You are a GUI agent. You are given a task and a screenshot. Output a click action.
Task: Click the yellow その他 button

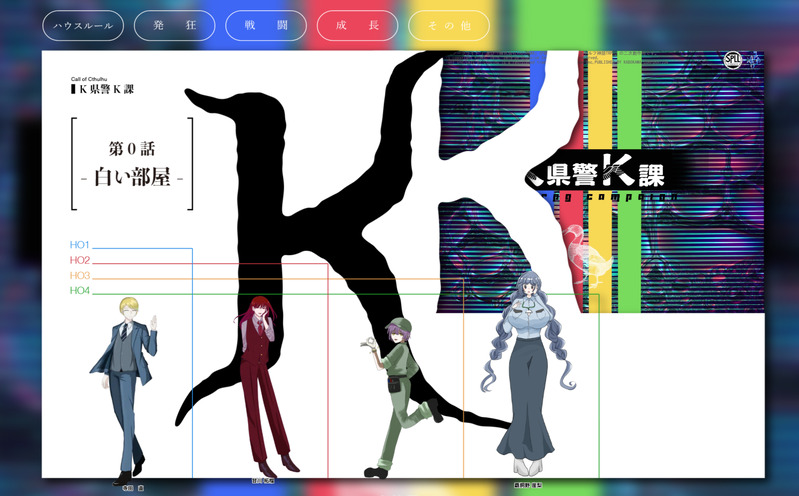pyautogui.click(x=449, y=25)
